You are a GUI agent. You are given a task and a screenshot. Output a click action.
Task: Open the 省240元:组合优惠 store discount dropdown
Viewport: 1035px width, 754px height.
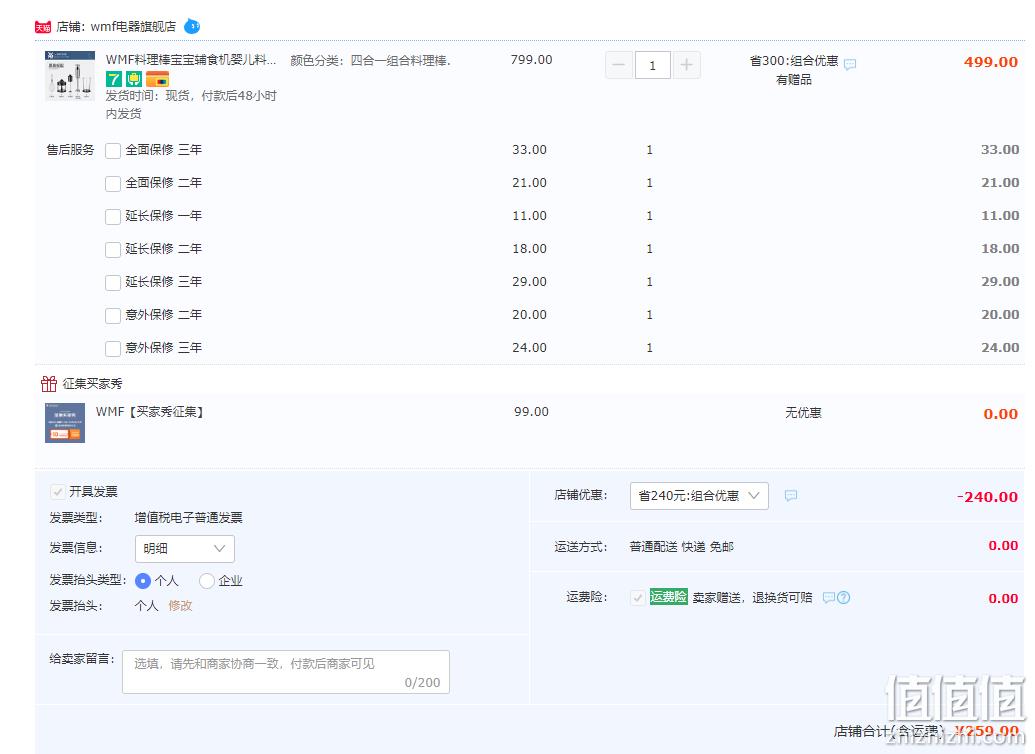pyautogui.click(x=699, y=496)
